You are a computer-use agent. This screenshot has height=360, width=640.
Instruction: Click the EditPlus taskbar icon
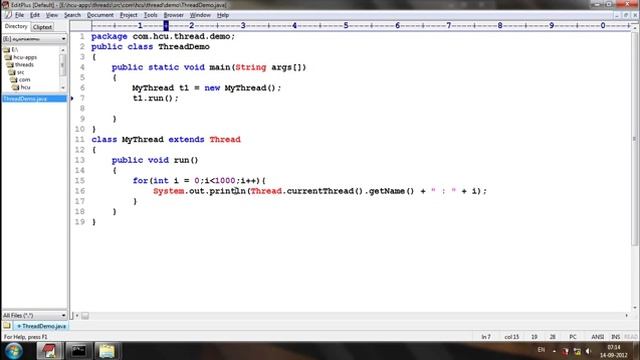(50, 351)
